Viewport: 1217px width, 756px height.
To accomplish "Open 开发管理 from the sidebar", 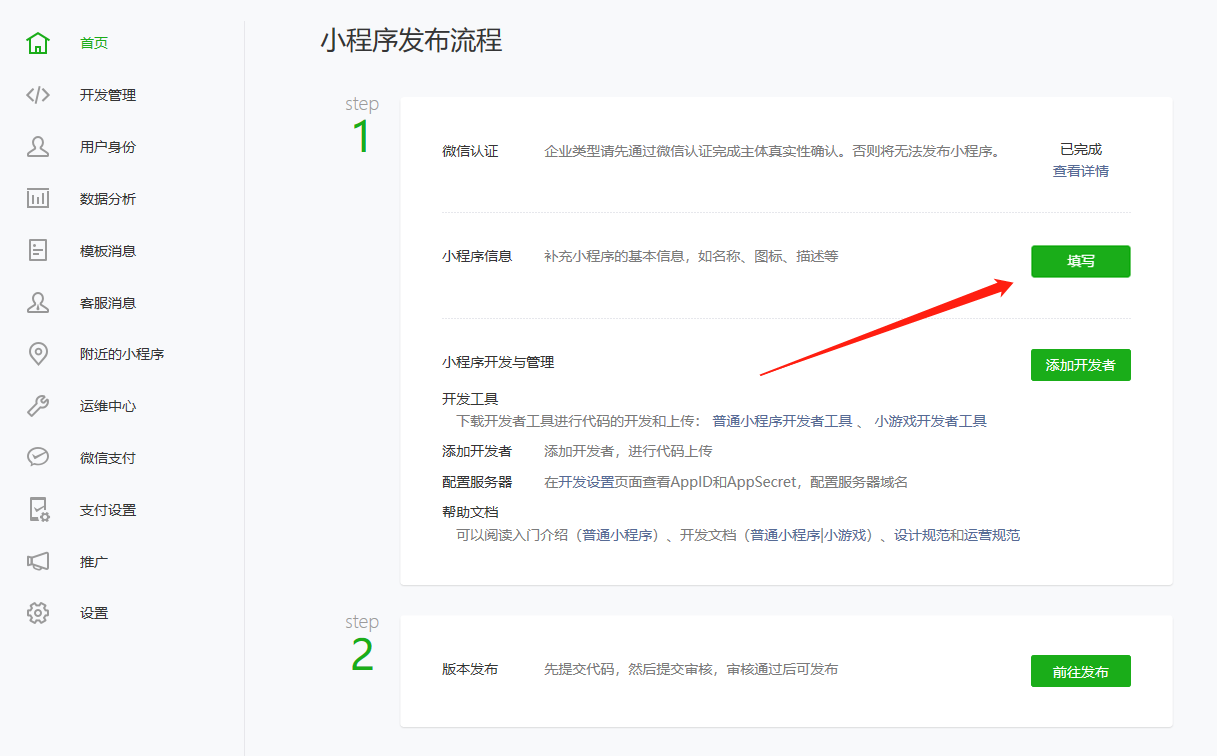I will click(38, 94).
